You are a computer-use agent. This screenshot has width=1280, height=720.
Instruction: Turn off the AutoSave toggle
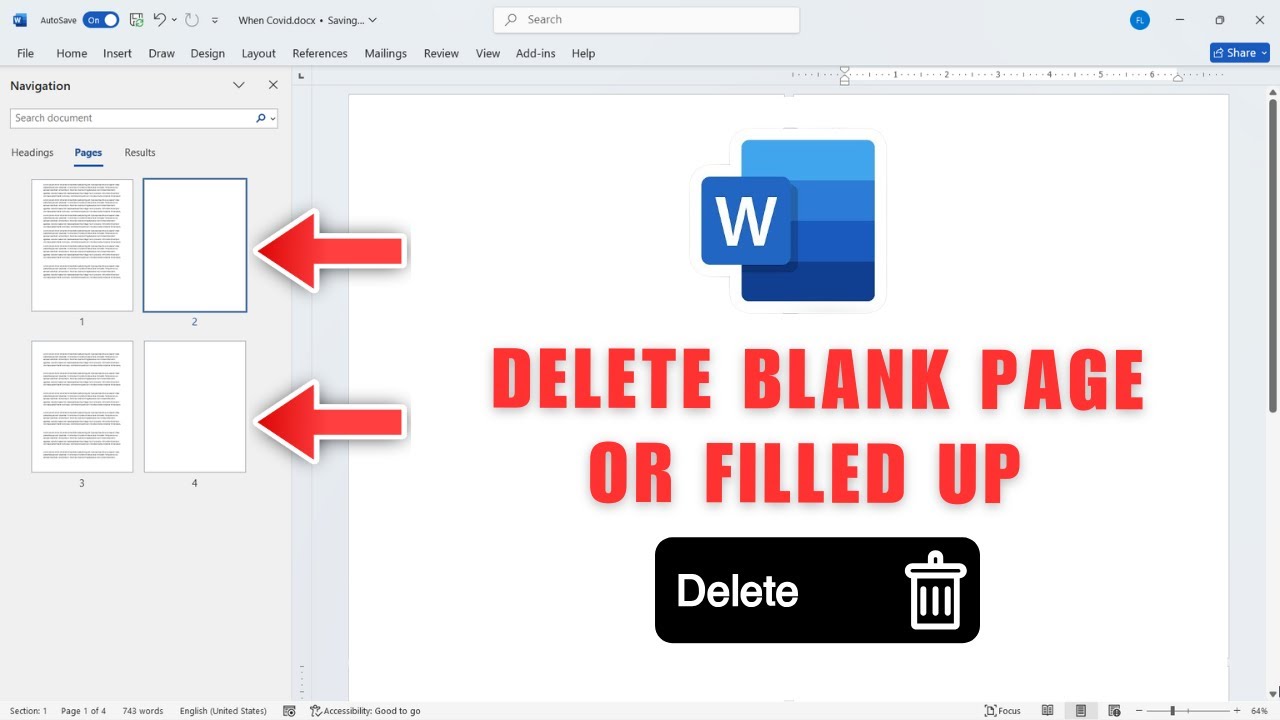tap(100, 20)
